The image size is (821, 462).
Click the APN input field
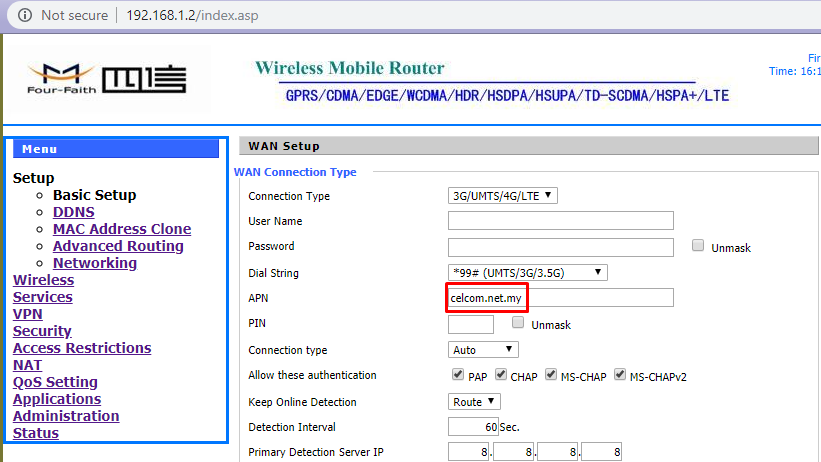(x=560, y=298)
